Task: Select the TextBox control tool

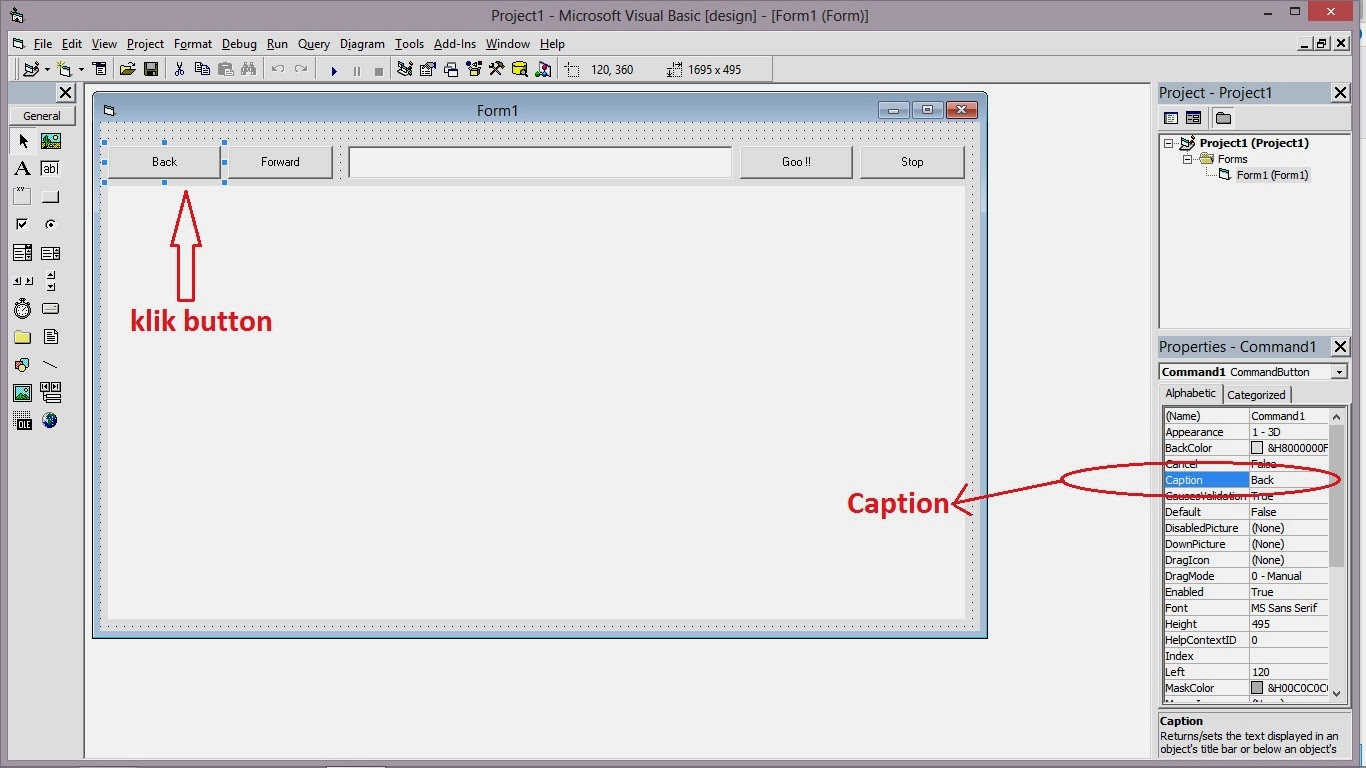Action: (x=50, y=169)
